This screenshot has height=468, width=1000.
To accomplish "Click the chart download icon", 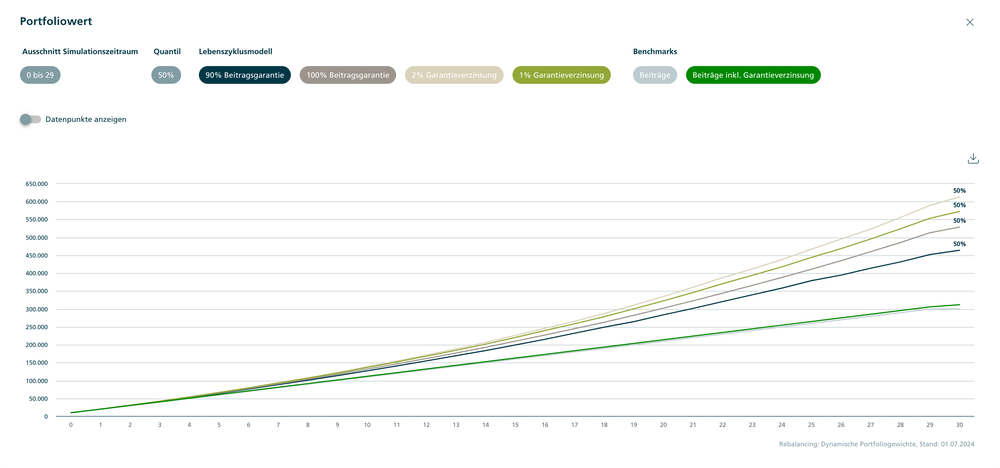I will [x=973, y=159].
